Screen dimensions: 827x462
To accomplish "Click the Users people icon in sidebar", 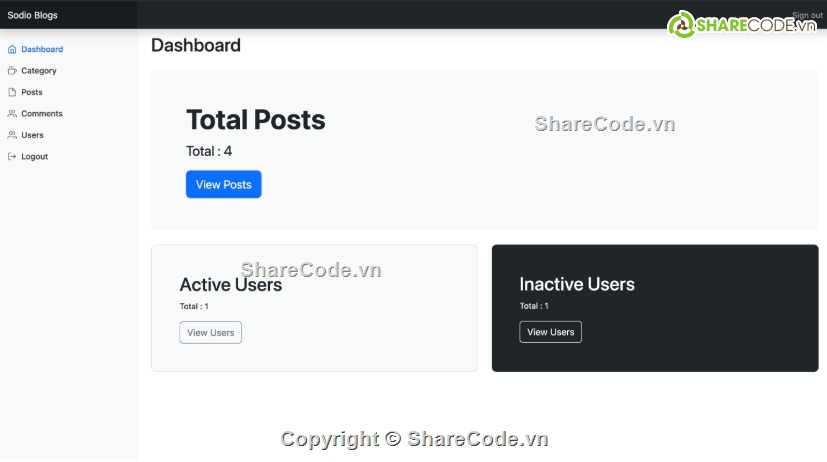I will pos(12,136).
